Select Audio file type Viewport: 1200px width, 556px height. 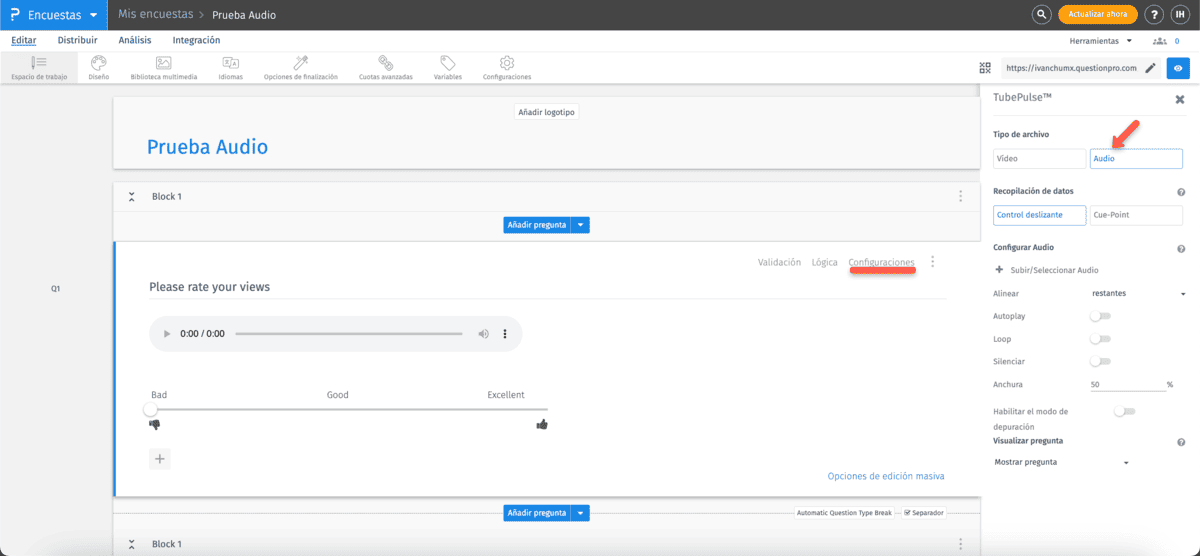[1136, 159]
